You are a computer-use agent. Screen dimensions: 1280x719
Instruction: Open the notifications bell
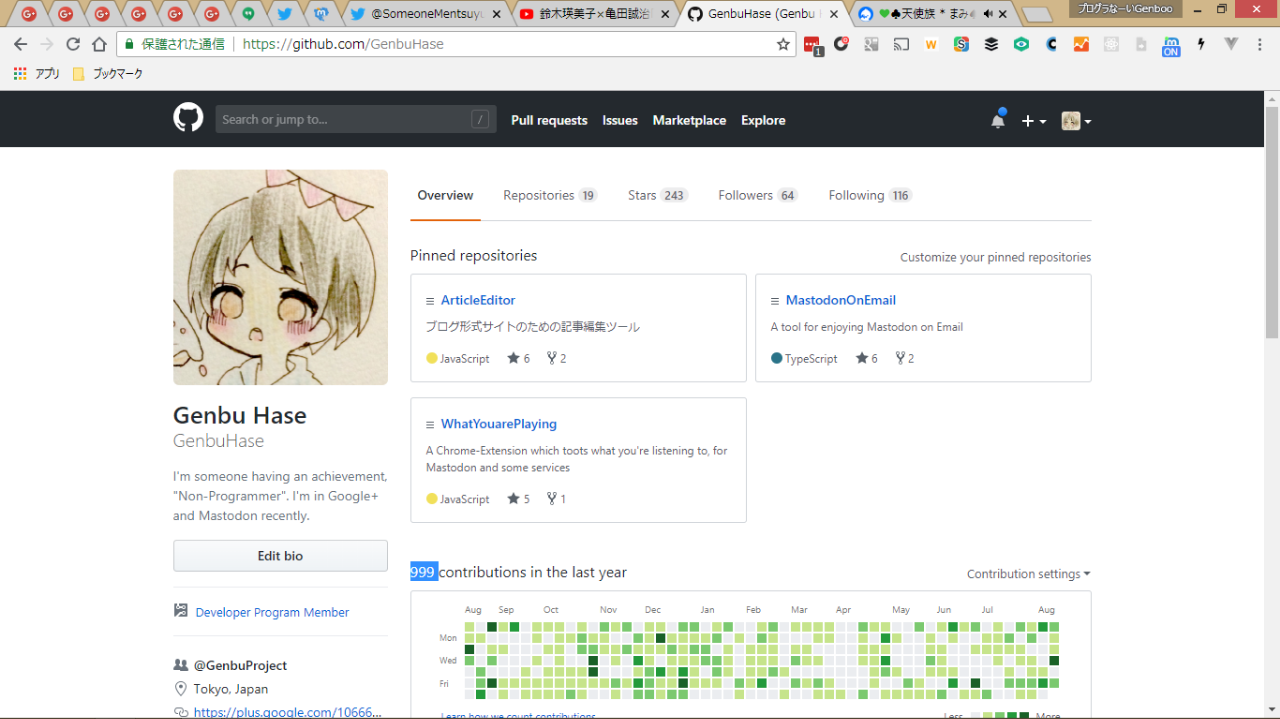997,120
